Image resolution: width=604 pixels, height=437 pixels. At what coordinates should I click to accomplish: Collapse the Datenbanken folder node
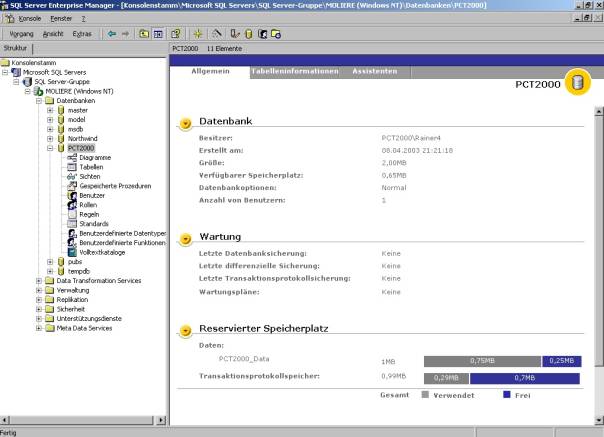pos(39,101)
